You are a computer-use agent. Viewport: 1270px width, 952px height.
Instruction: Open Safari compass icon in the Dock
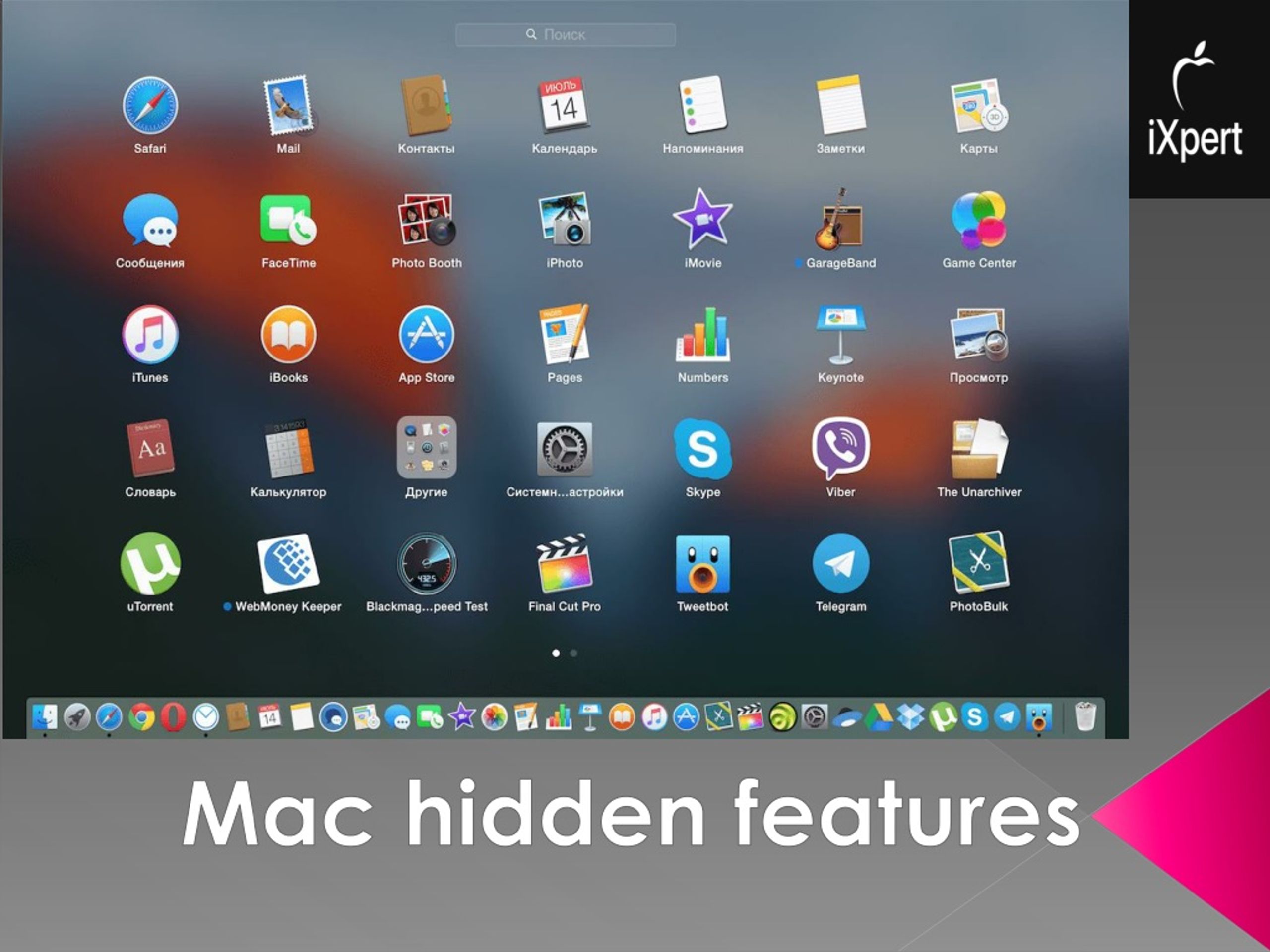(109, 716)
